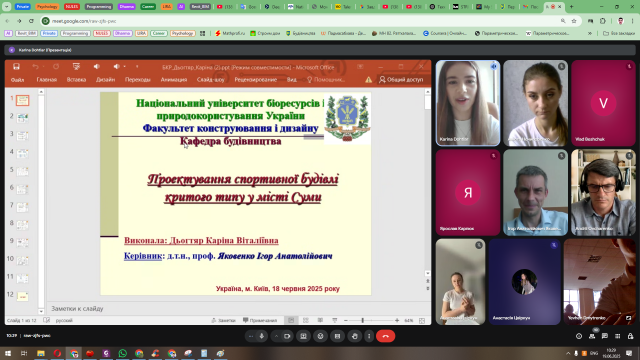Expand camera settings chevron arrow
The height and width of the screenshot is (360, 640).
click(276, 336)
